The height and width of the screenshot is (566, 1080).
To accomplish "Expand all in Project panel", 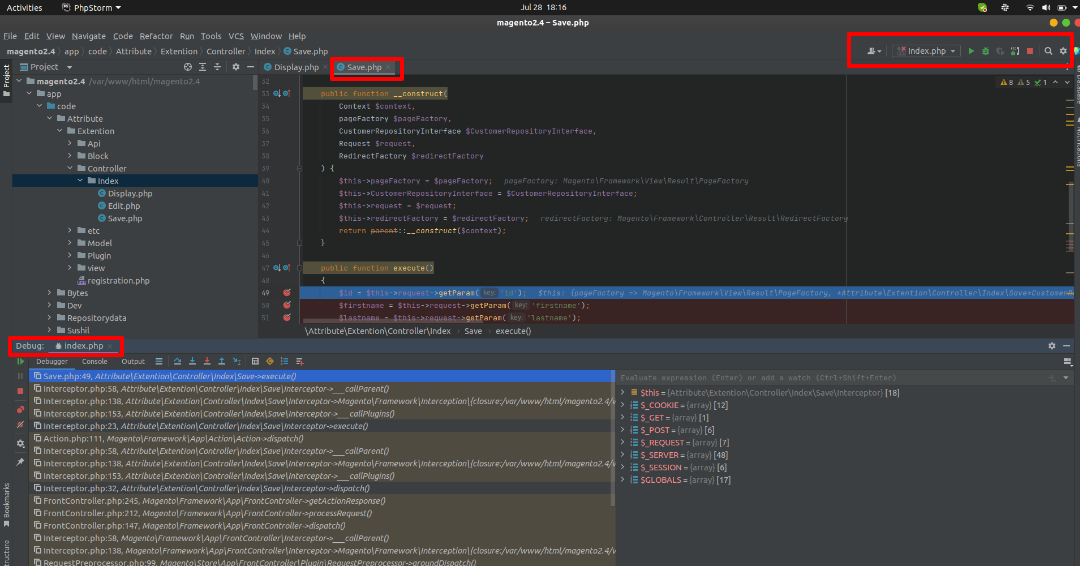I will [202, 67].
